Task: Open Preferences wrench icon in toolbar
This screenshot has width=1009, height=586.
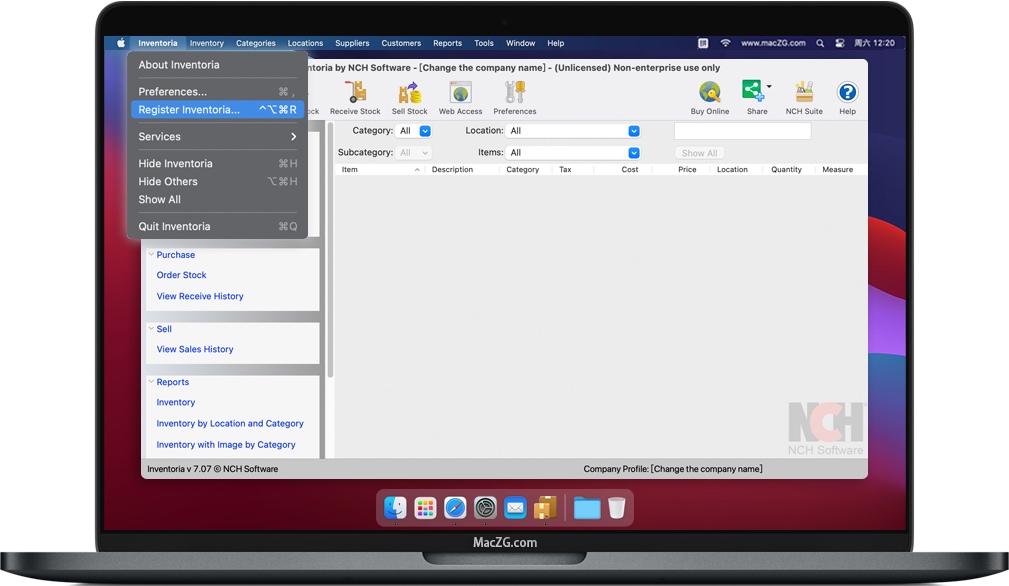Action: (x=514, y=94)
